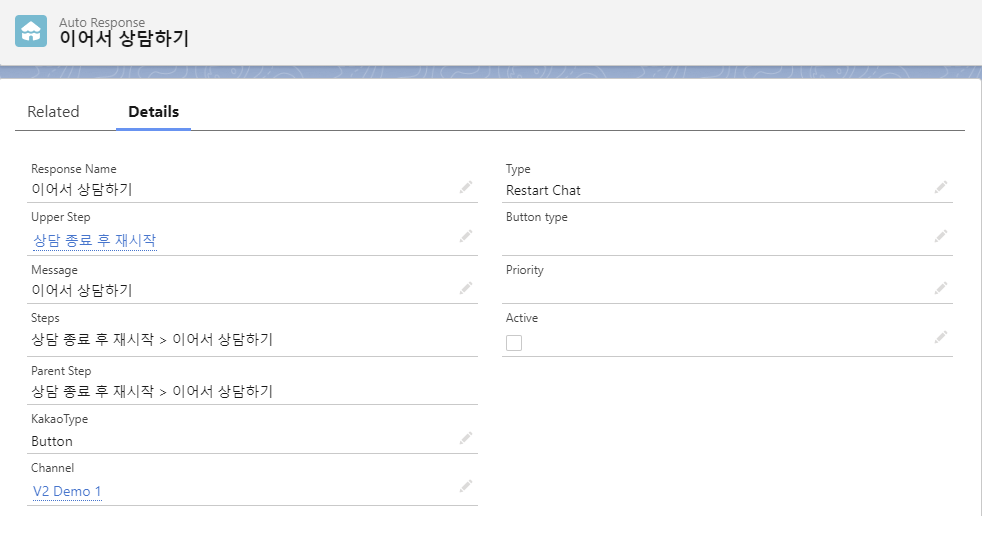Edit Button type with pencil icon
This screenshot has width=982, height=551.
(x=940, y=236)
